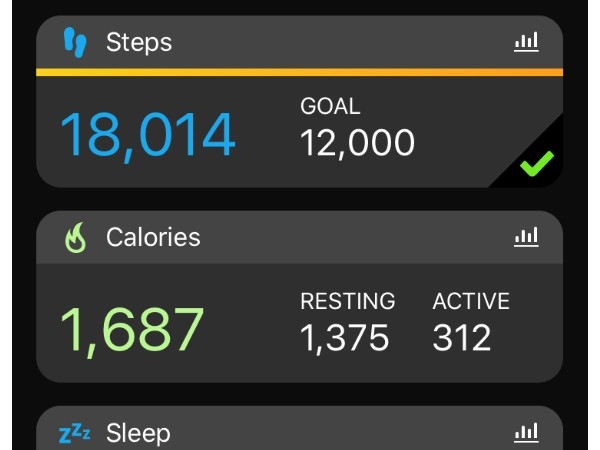Select the 18,014 step count
The image size is (600, 450).
[x=148, y=135]
